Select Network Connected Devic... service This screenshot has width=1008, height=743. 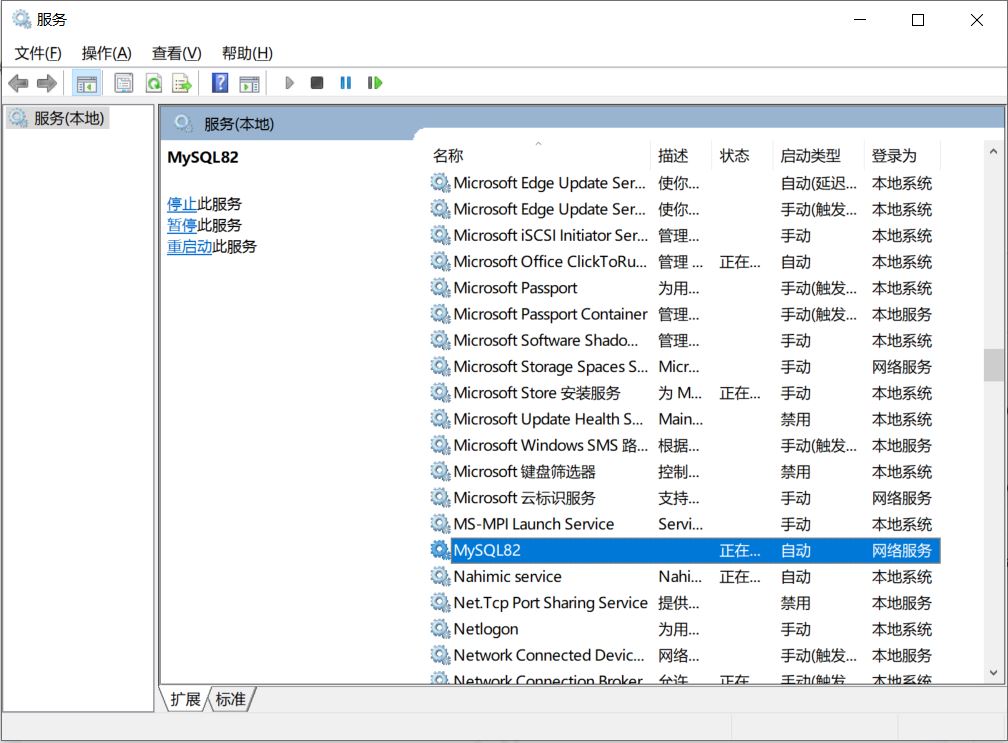[685, 655]
